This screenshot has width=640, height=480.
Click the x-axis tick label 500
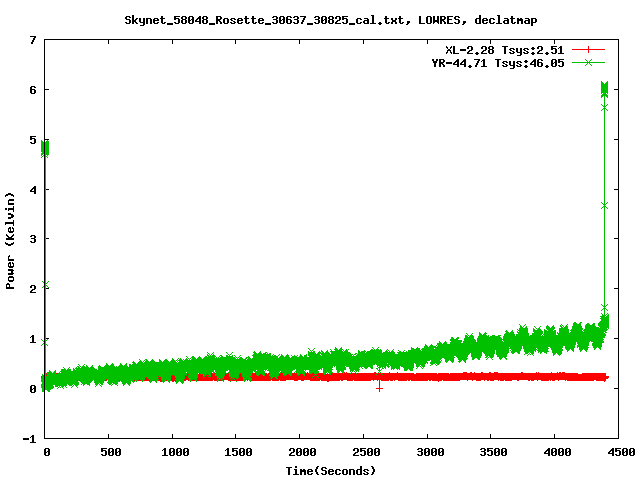click(x=111, y=452)
